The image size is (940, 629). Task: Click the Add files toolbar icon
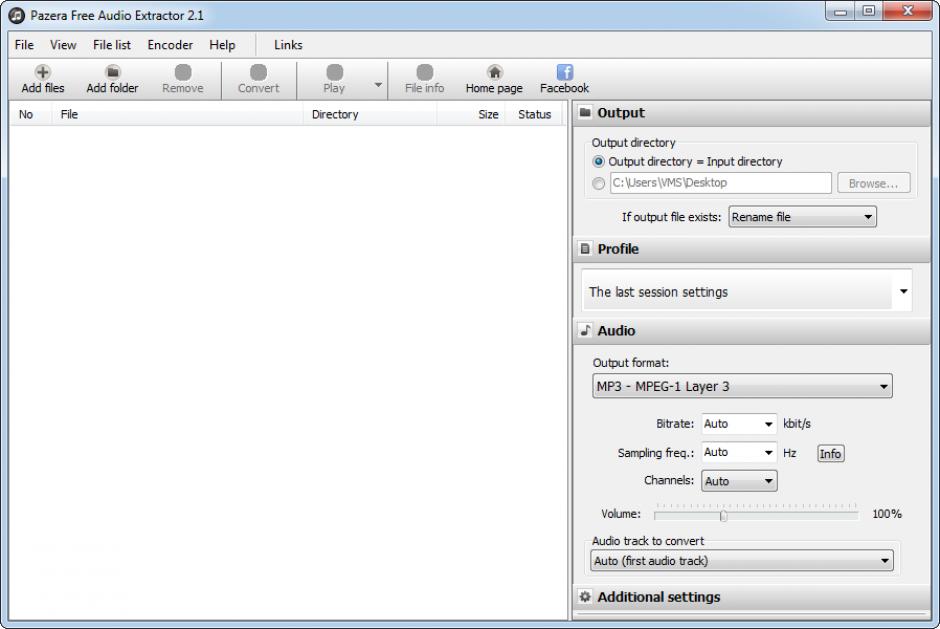coord(43,72)
